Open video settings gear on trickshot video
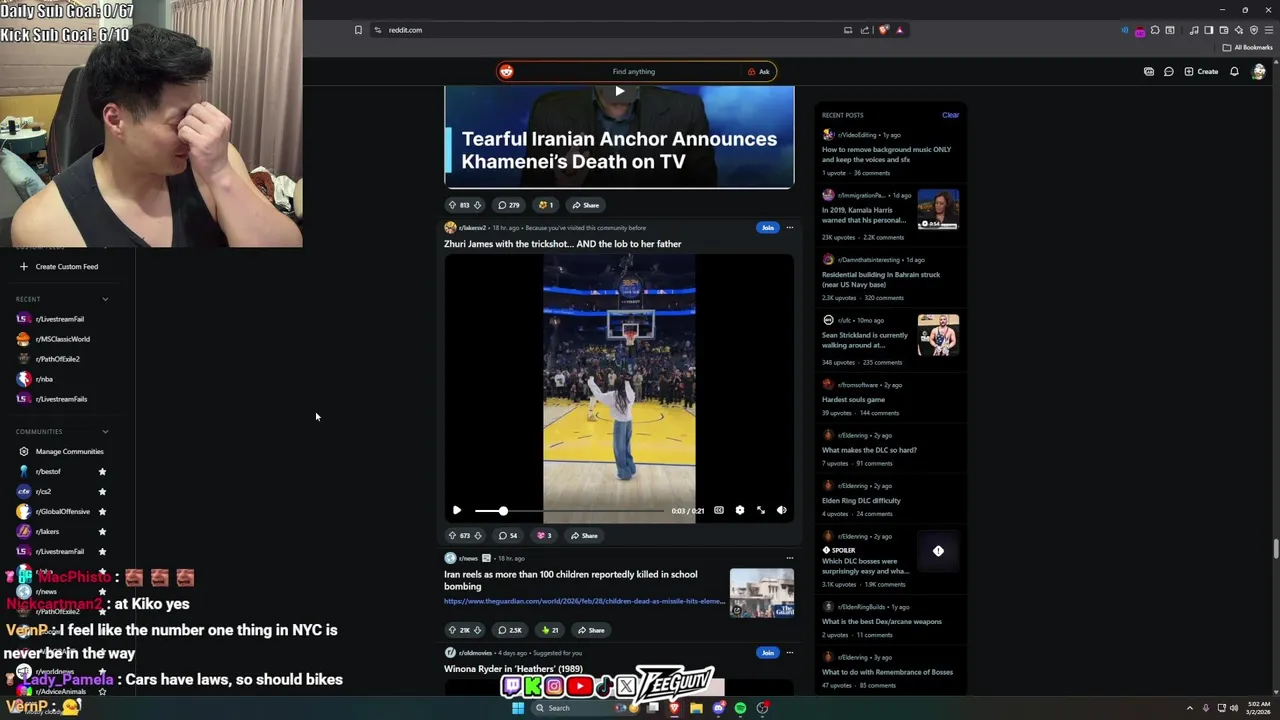 click(739, 510)
